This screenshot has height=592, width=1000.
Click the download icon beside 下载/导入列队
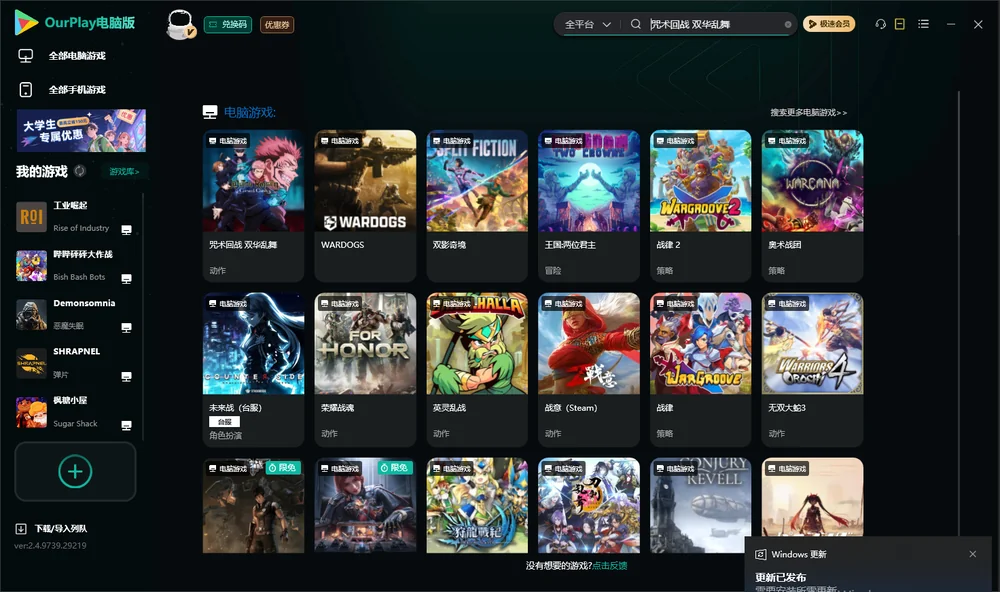point(20,528)
